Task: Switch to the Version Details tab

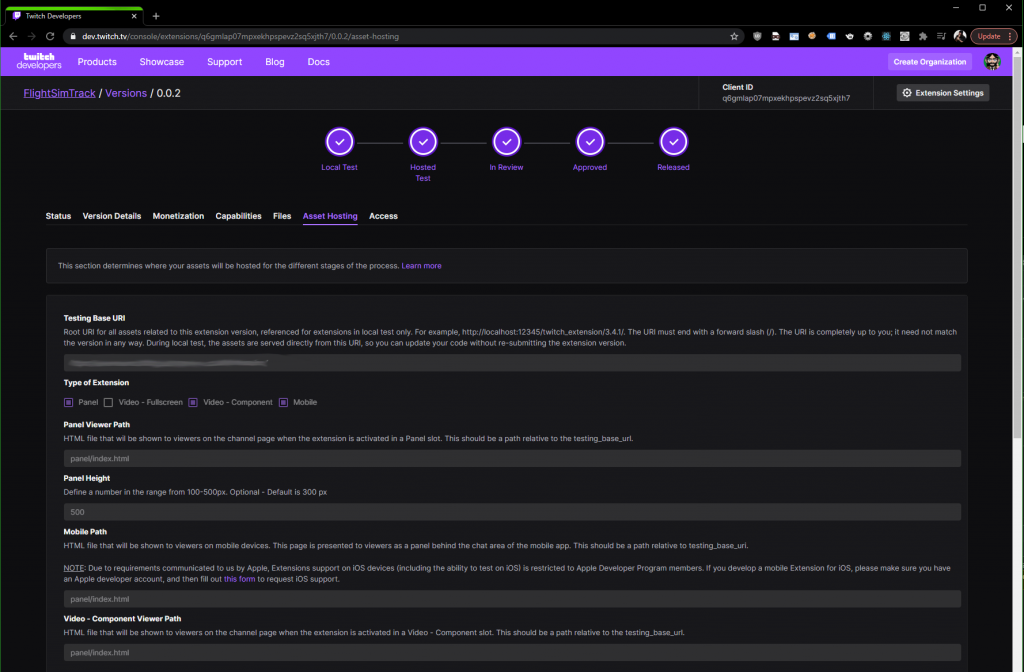Action: point(112,216)
